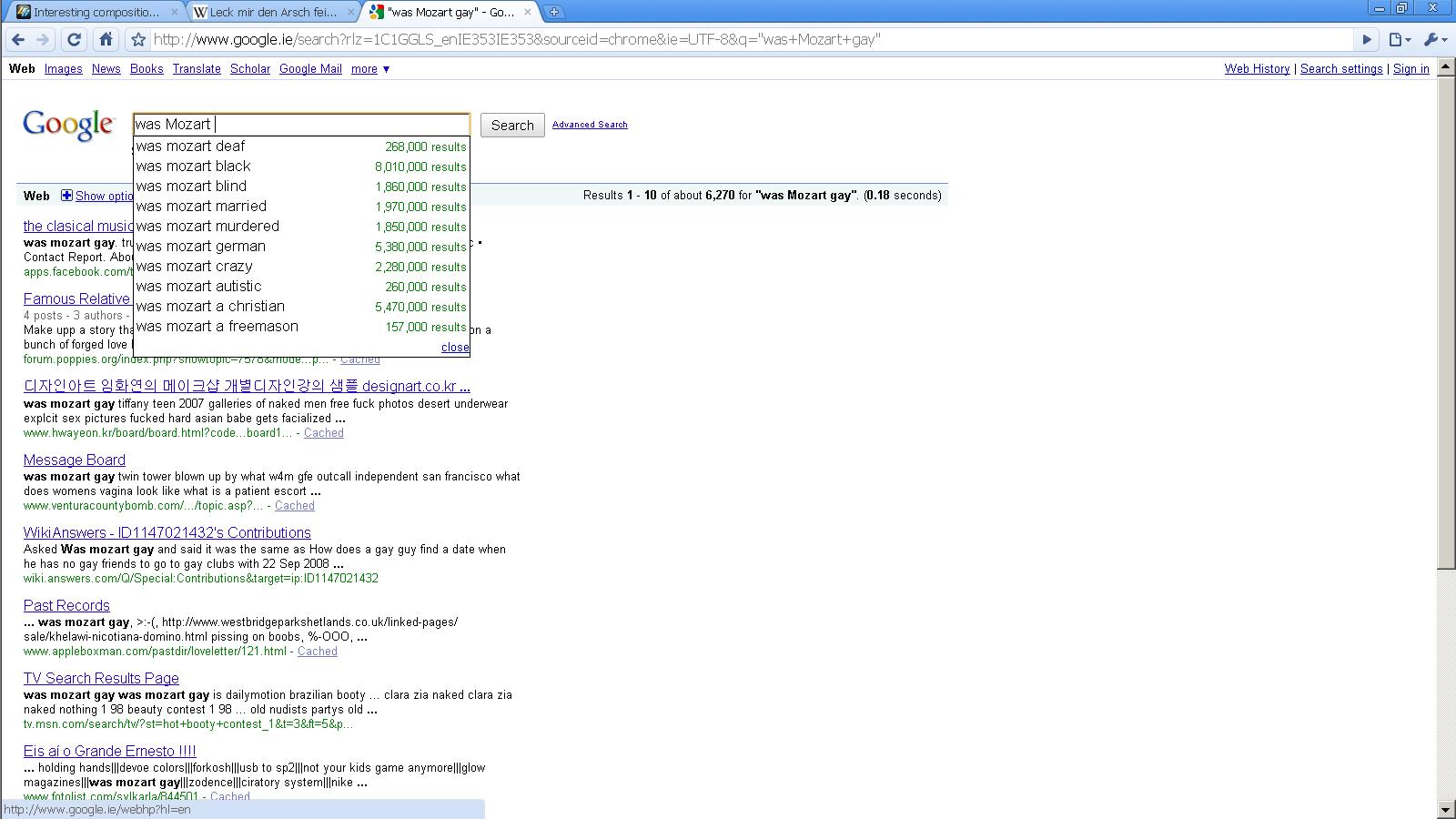1456x819 pixels.
Task: Open 'the clasical music' search result
Action: 78,226
